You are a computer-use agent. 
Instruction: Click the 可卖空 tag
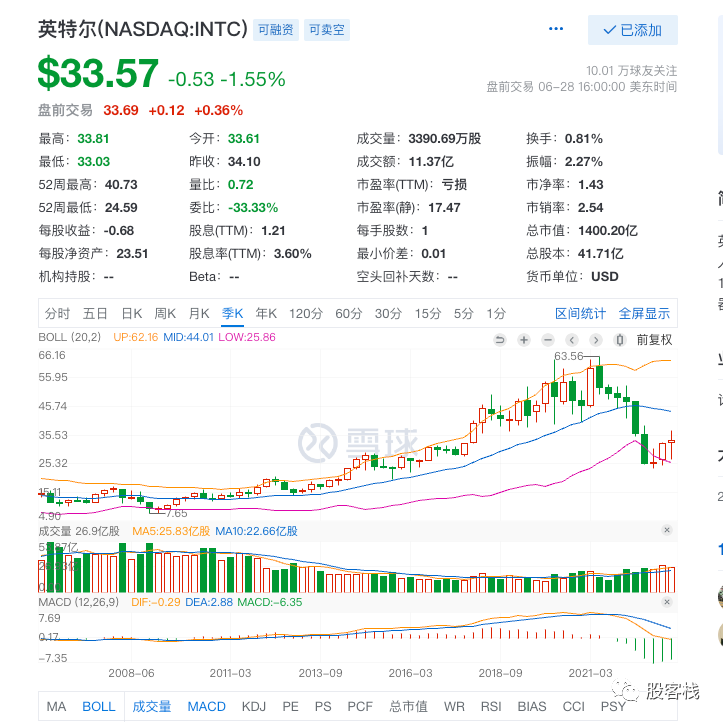pos(326,30)
